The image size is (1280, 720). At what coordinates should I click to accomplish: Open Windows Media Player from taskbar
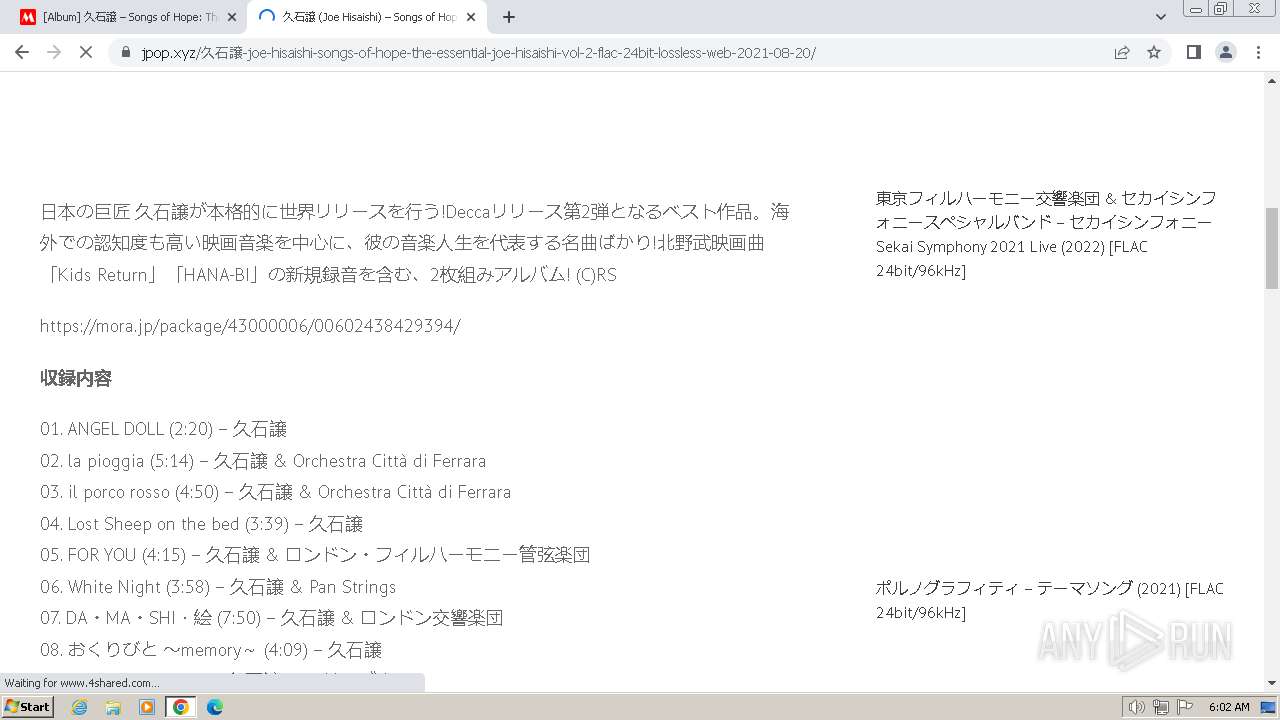point(147,707)
